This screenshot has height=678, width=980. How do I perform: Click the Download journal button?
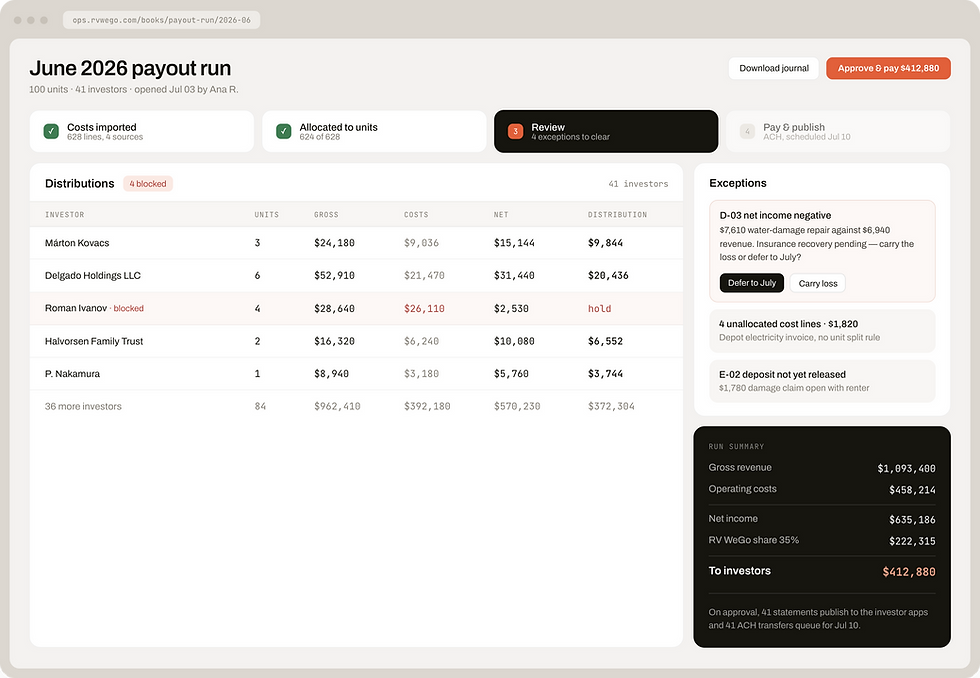(x=774, y=68)
